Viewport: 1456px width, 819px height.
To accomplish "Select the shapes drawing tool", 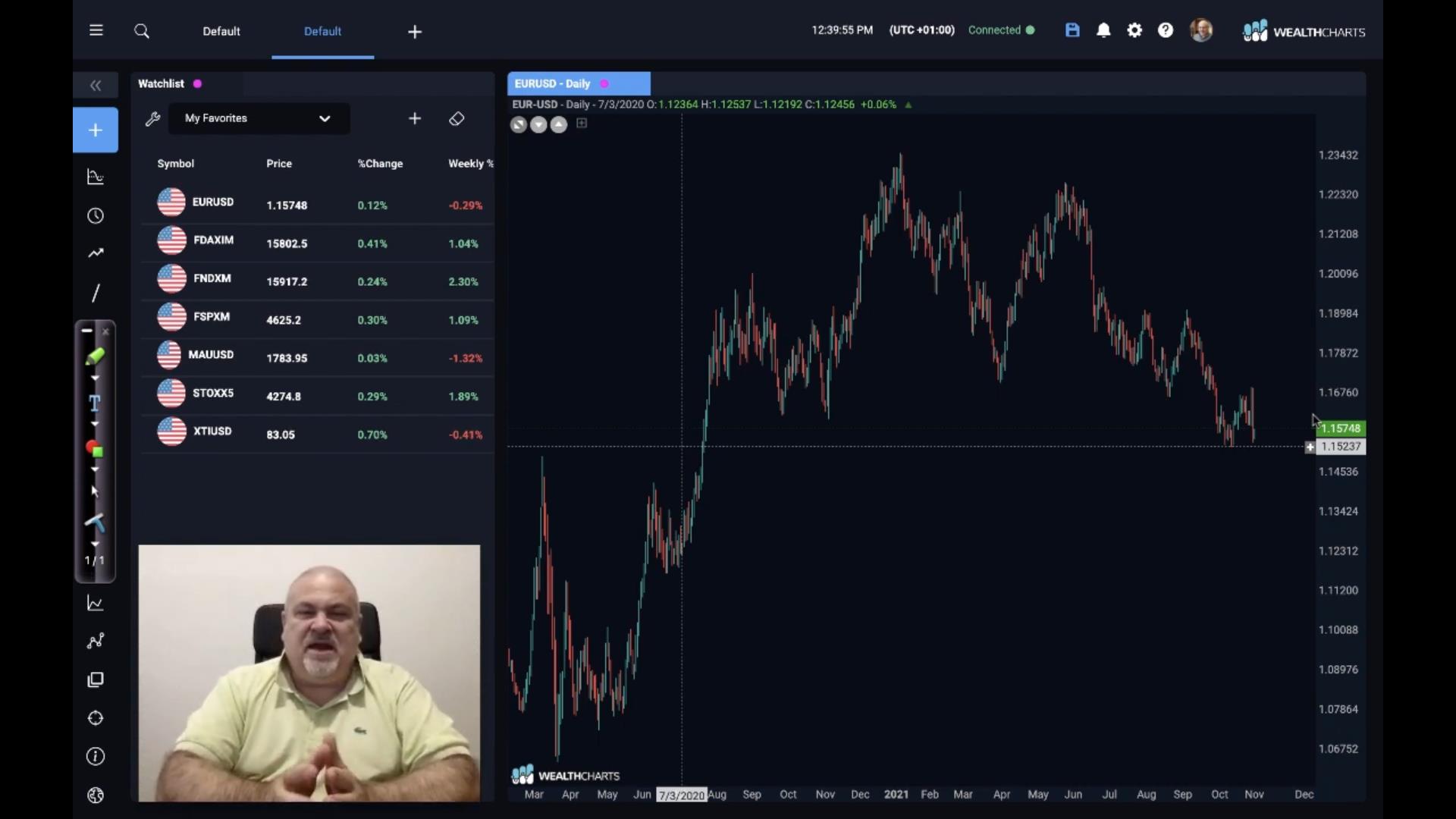I will pos(95,449).
